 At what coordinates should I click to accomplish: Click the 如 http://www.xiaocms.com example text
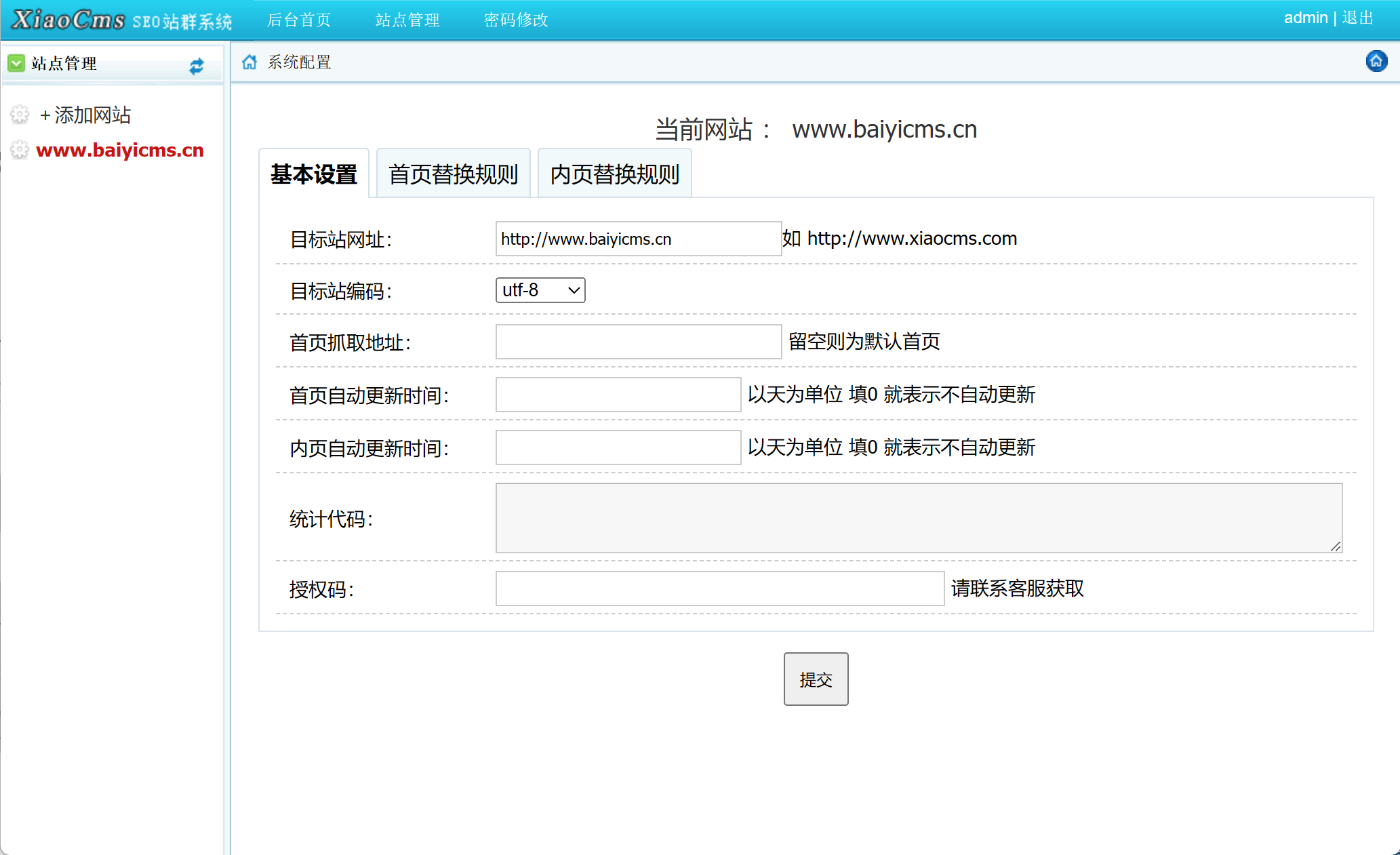point(900,238)
